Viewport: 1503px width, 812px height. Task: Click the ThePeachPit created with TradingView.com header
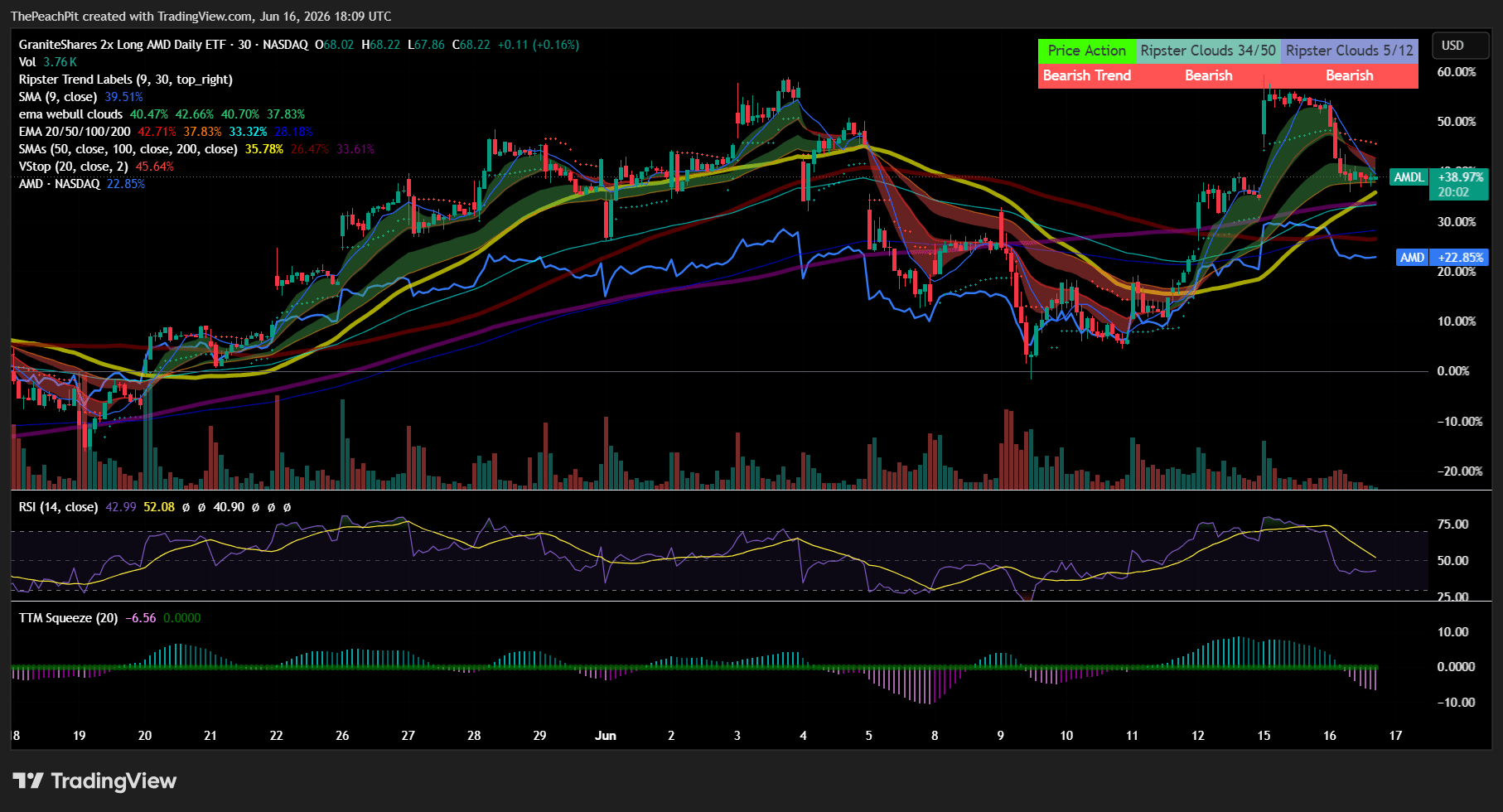(x=201, y=17)
